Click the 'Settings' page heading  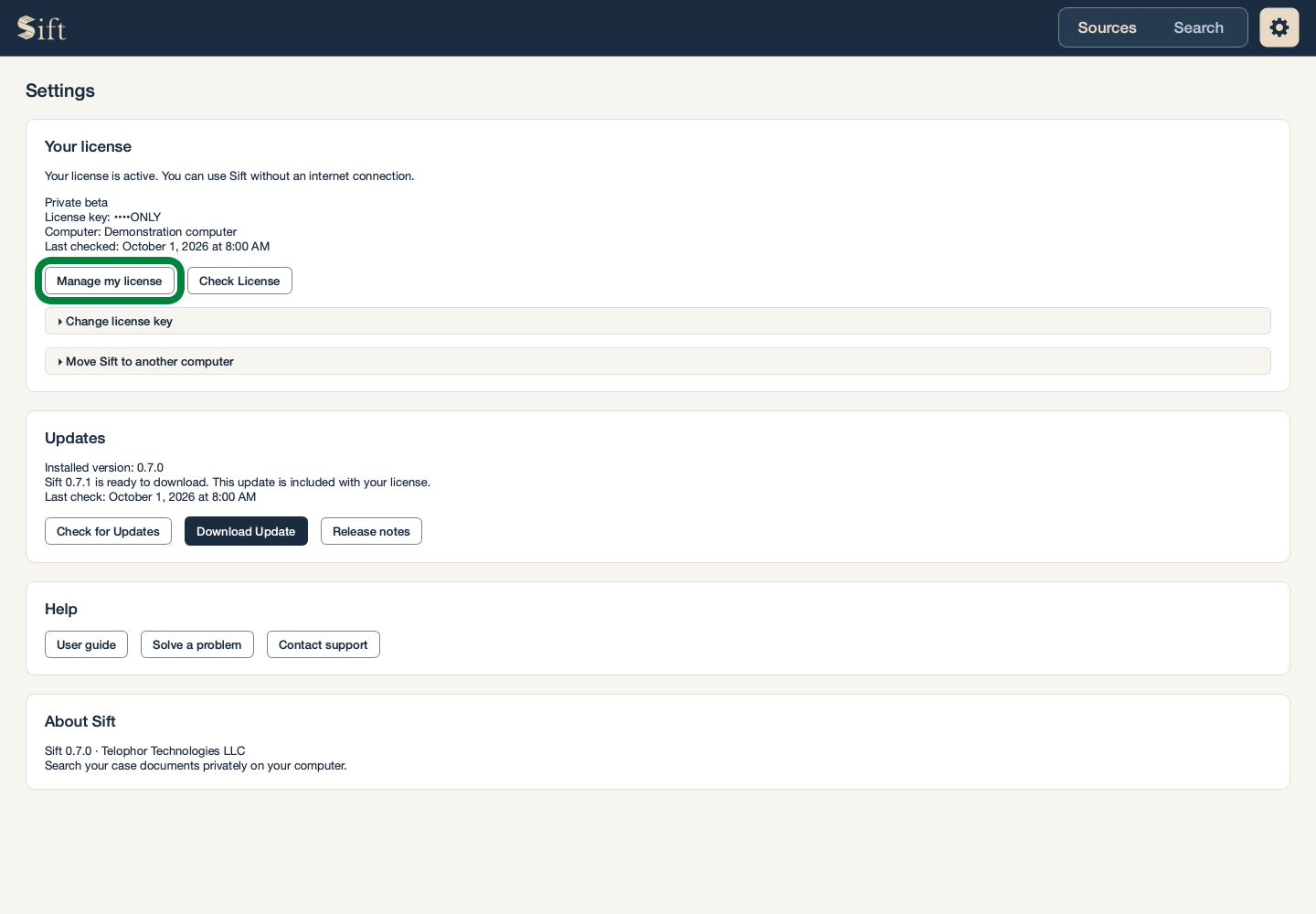coord(60,90)
